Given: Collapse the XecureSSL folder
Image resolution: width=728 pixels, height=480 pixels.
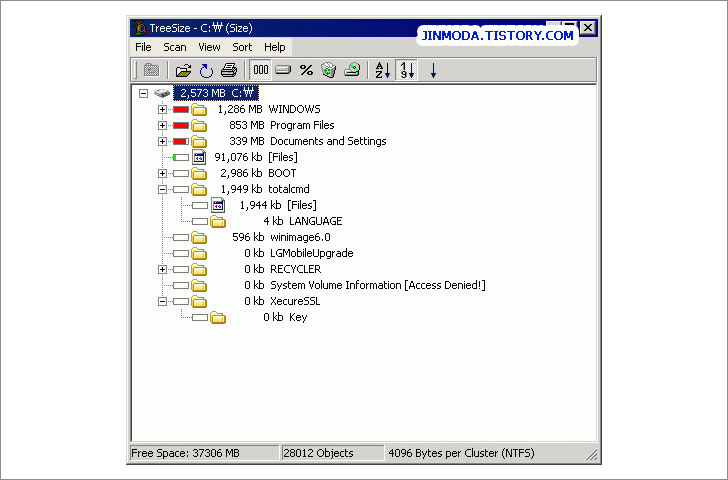Looking at the screenshot, I should tap(162, 302).
